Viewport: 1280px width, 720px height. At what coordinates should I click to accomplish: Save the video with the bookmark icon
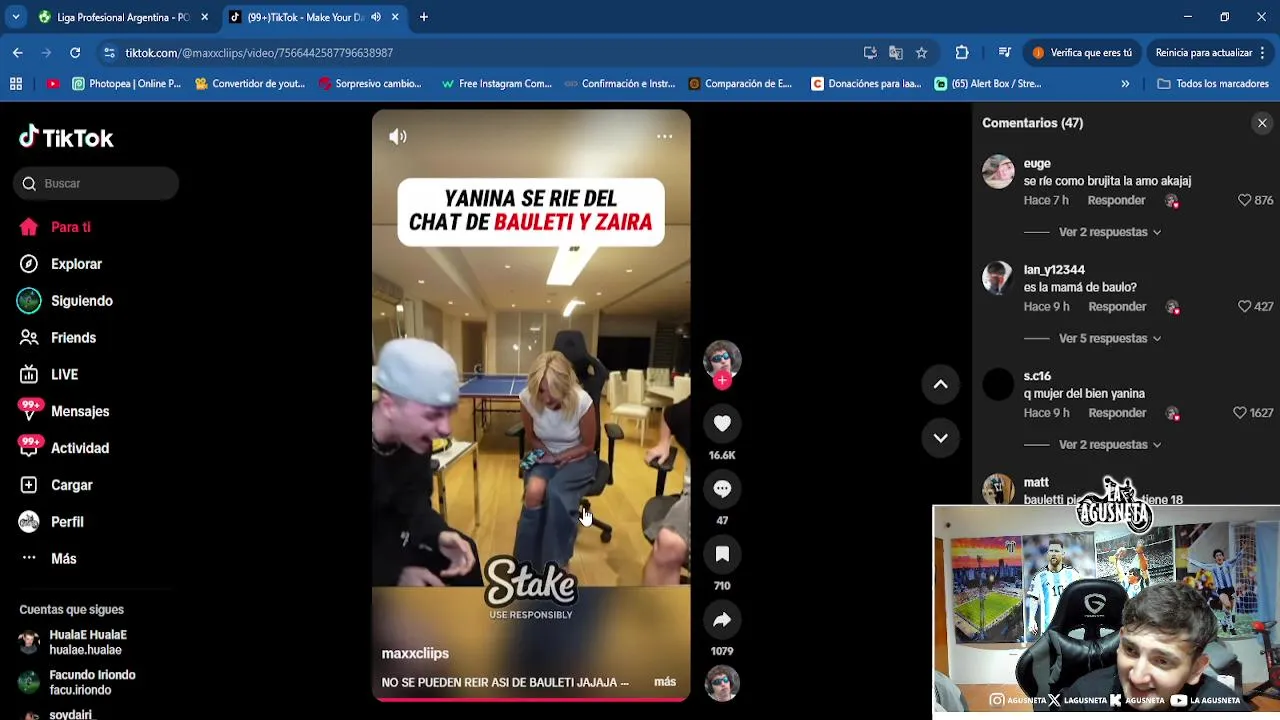(x=722, y=554)
